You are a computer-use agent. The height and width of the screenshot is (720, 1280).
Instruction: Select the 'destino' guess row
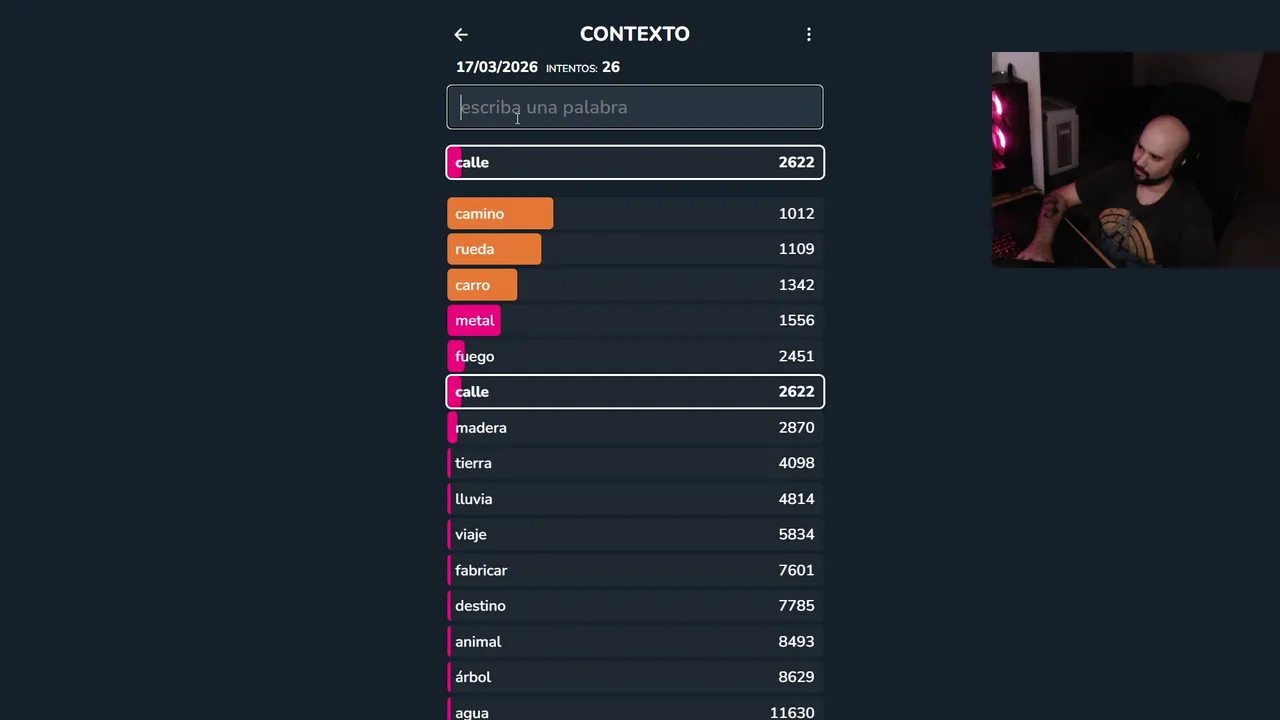click(635, 606)
